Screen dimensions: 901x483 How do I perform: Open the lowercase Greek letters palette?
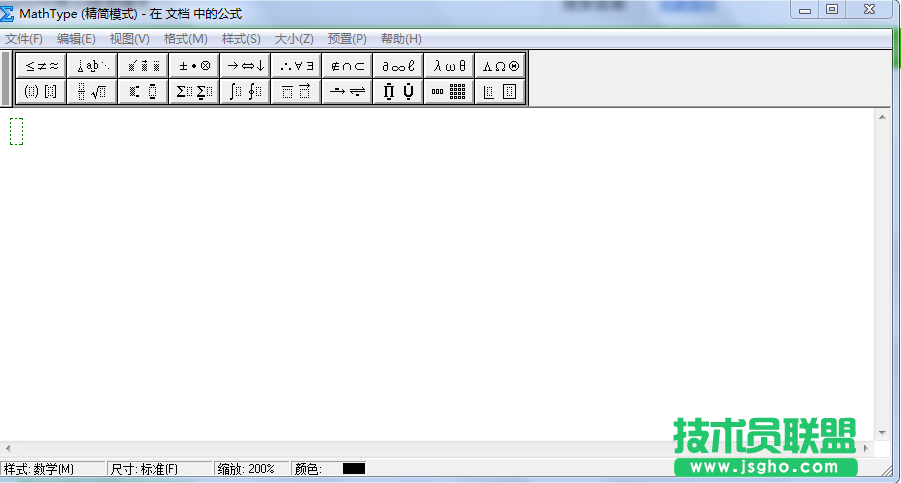click(449, 66)
